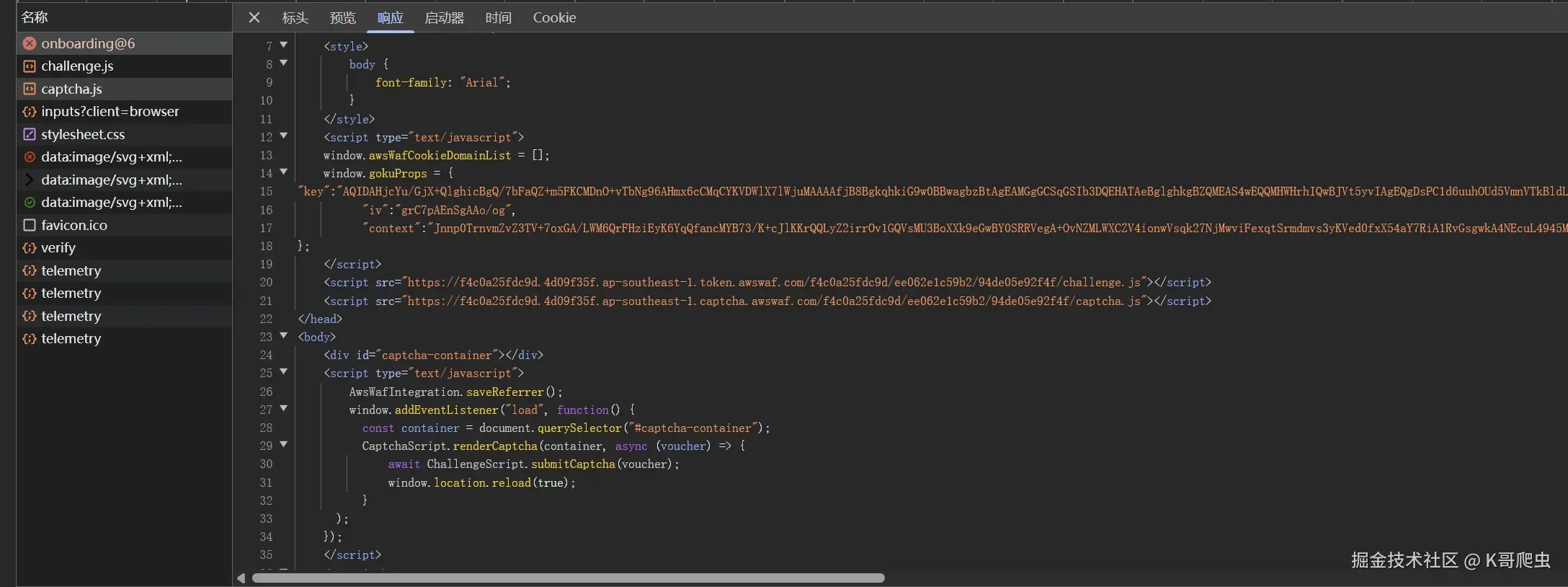Select the challenge.js request
1568x587 pixels.
(x=124, y=66)
